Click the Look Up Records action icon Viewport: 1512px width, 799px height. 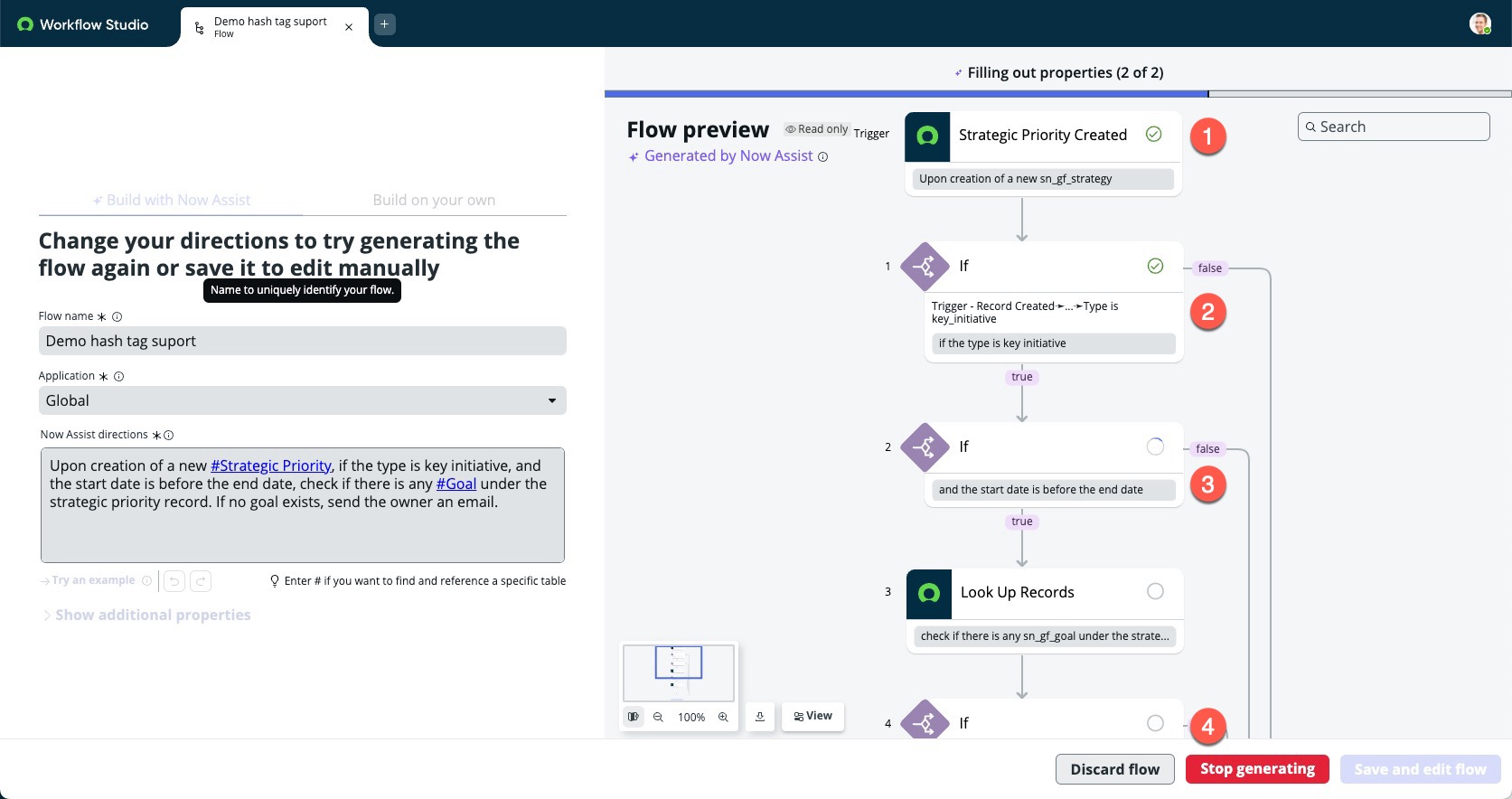click(x=929, y=593)
